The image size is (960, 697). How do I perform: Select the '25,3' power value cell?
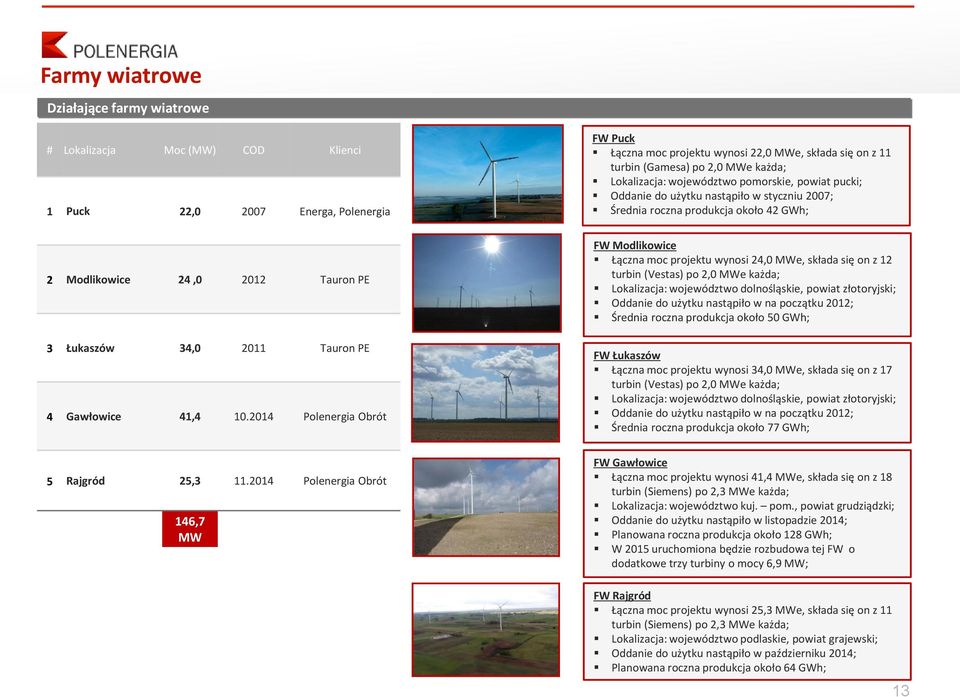pos(190,481)
